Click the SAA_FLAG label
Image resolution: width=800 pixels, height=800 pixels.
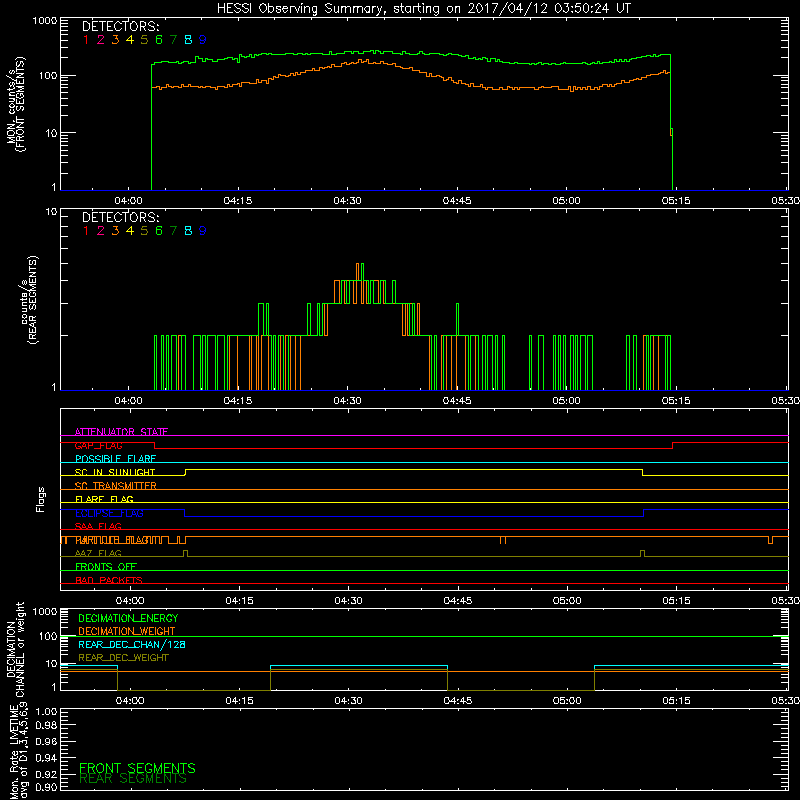tap(98, 526)
